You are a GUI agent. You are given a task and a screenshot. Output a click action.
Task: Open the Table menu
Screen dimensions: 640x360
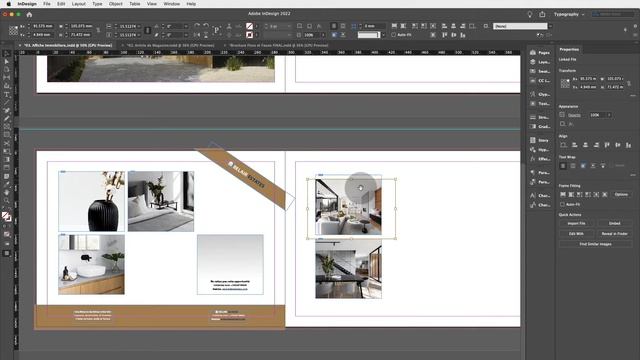click(135, 4)
